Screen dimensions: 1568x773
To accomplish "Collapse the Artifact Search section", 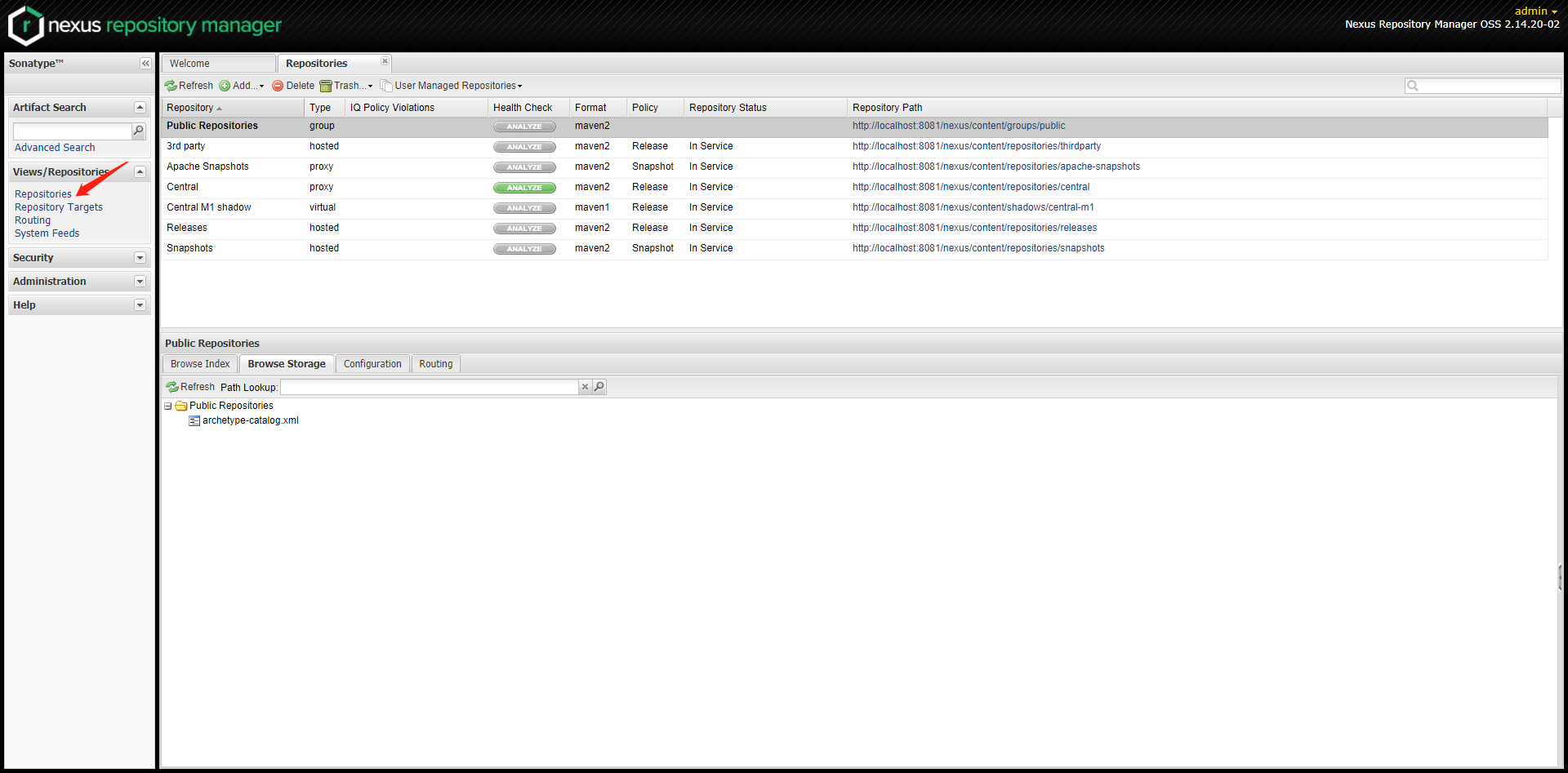I will point(140,108).
